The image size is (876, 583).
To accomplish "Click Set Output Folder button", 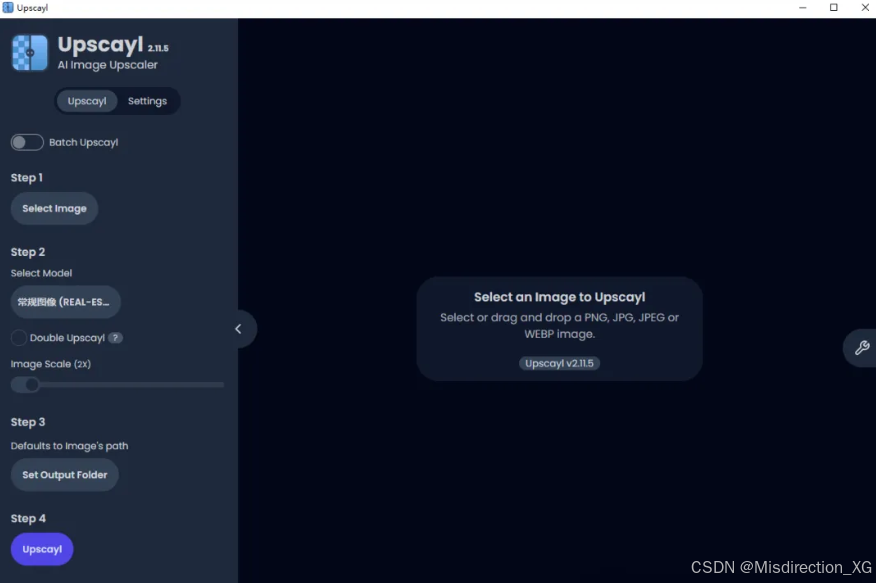I will [x=65, y=475].
